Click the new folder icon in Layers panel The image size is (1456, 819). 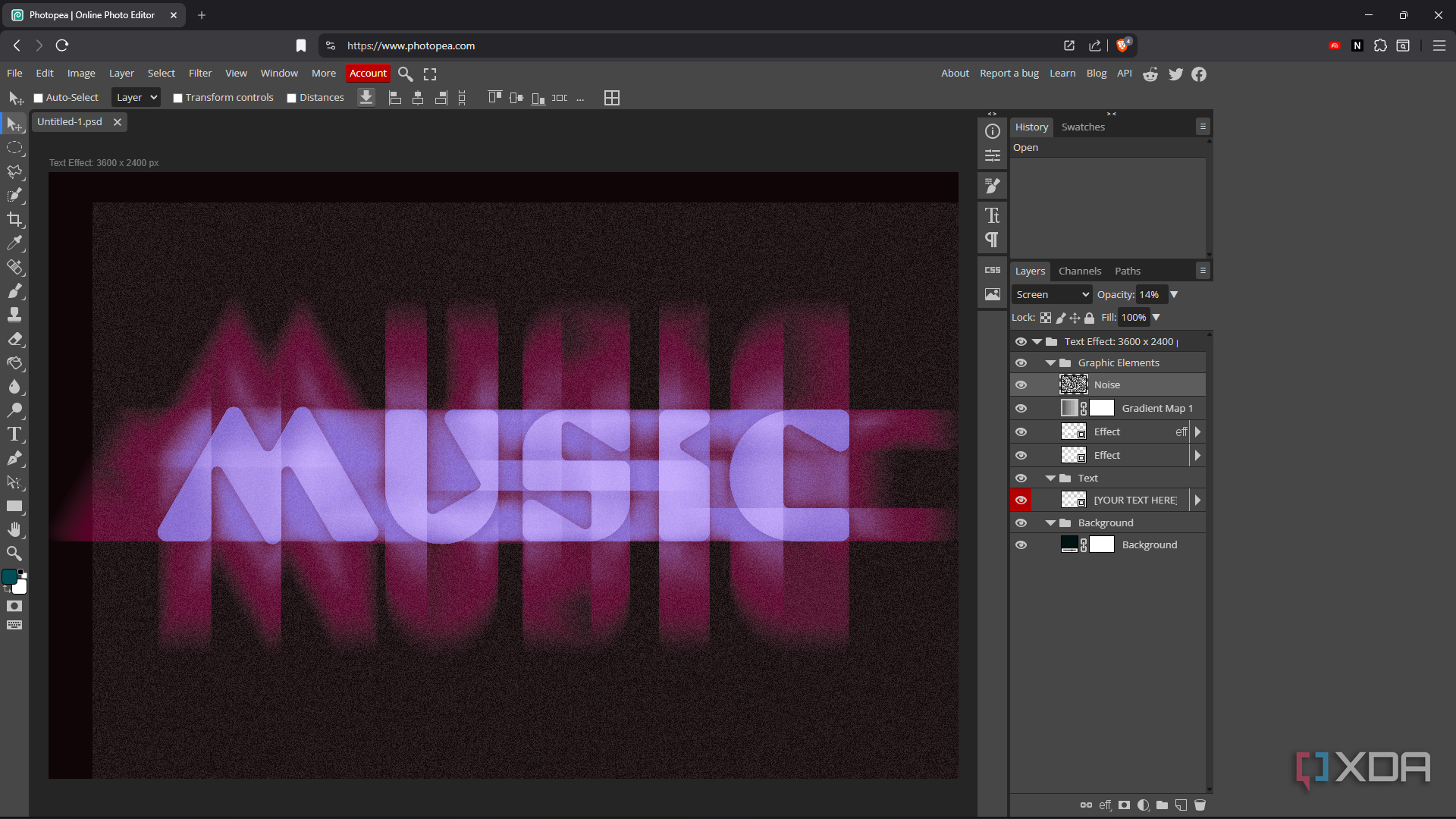1162,805
